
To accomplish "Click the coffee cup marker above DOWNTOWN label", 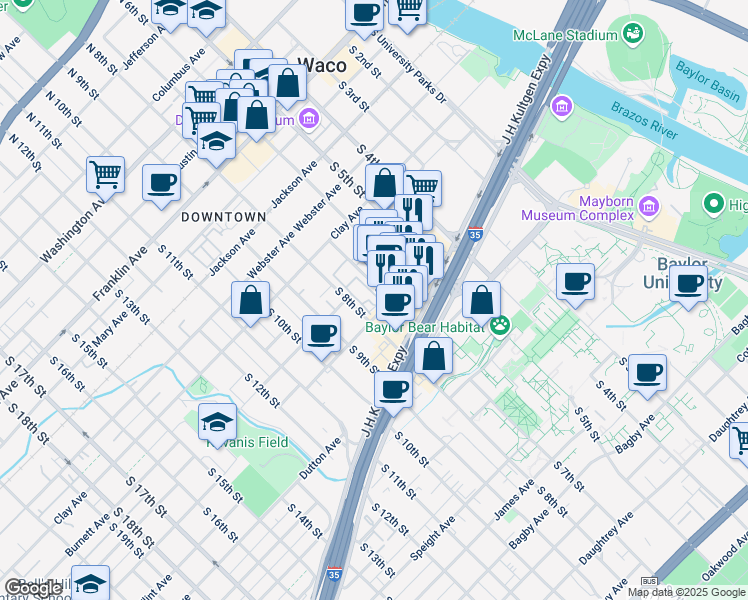I will coord(161,186).
